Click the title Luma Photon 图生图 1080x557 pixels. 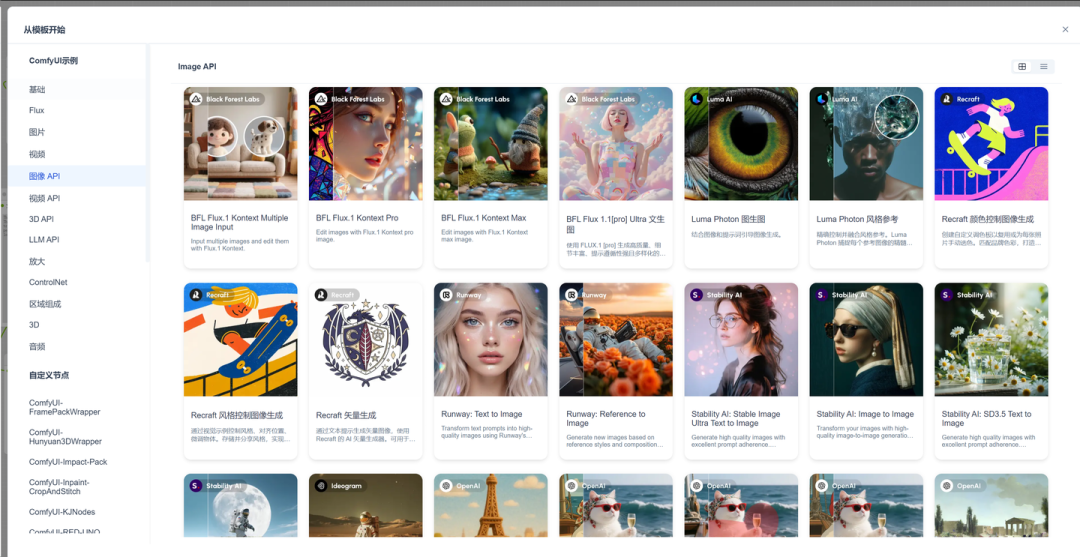point(728,220)
